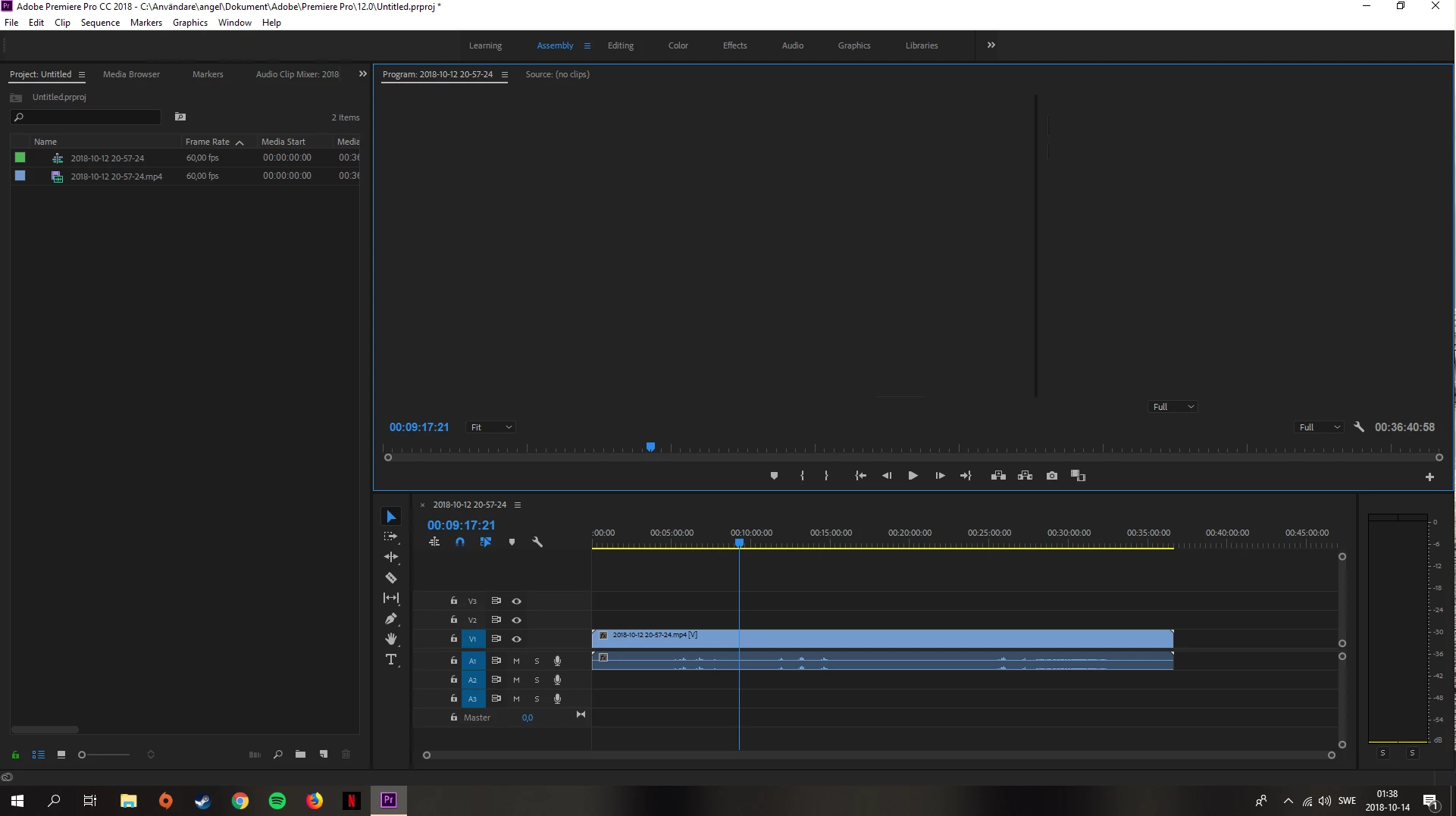Switch Project panel to Icon View
Viewport: 1456px width, 816px height.
pos(61,755)
